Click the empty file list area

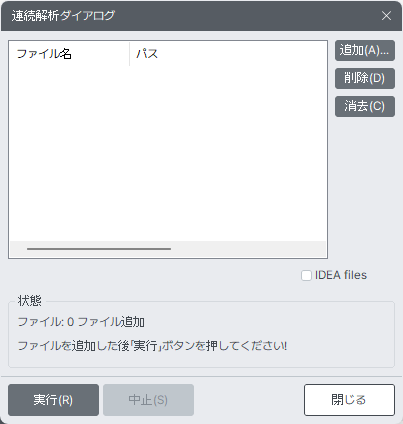point(168,153)
